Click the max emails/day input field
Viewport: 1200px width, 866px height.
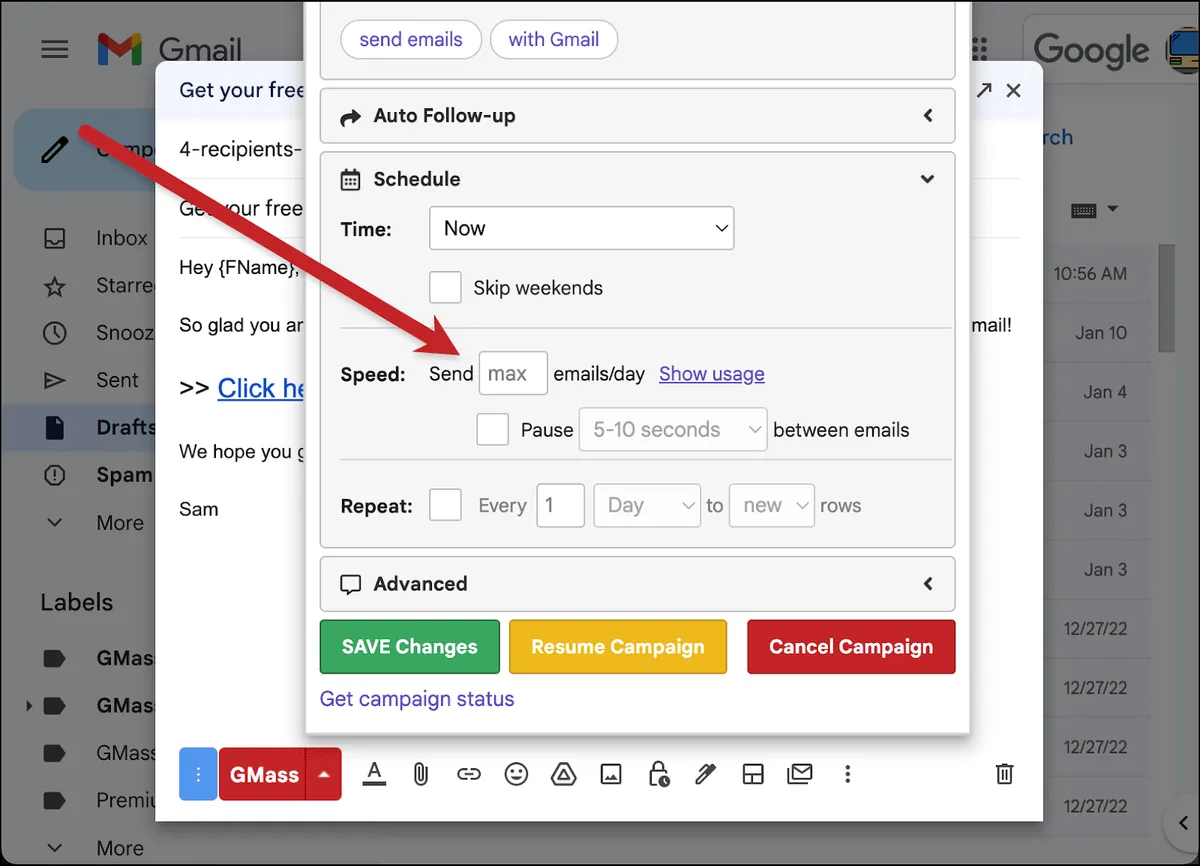click(x=513, y=374)
